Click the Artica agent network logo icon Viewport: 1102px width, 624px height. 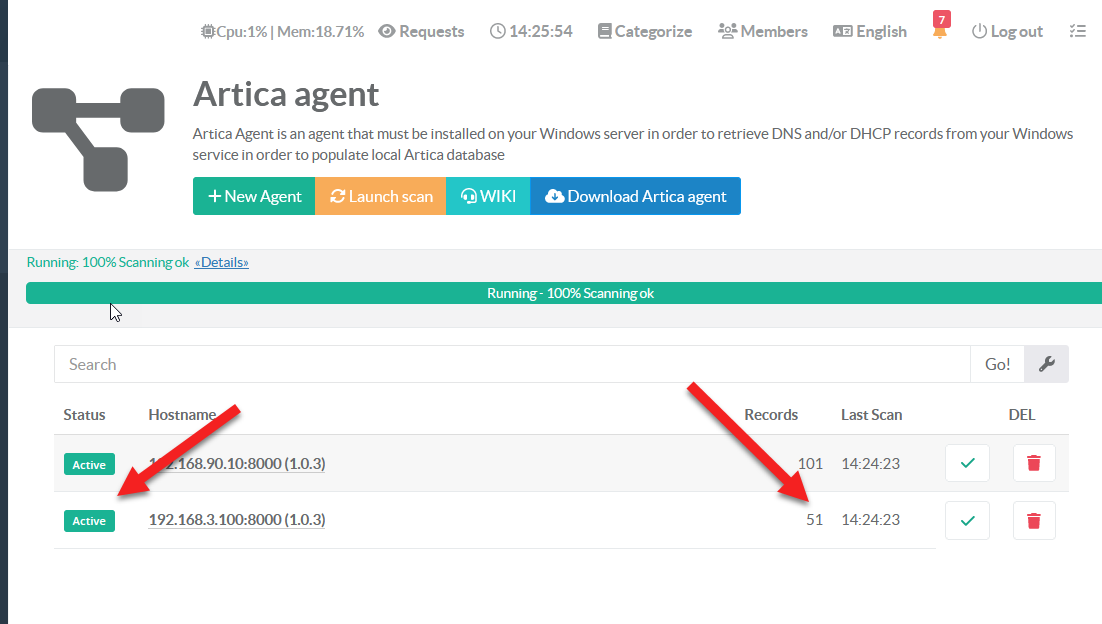(98, 137)
